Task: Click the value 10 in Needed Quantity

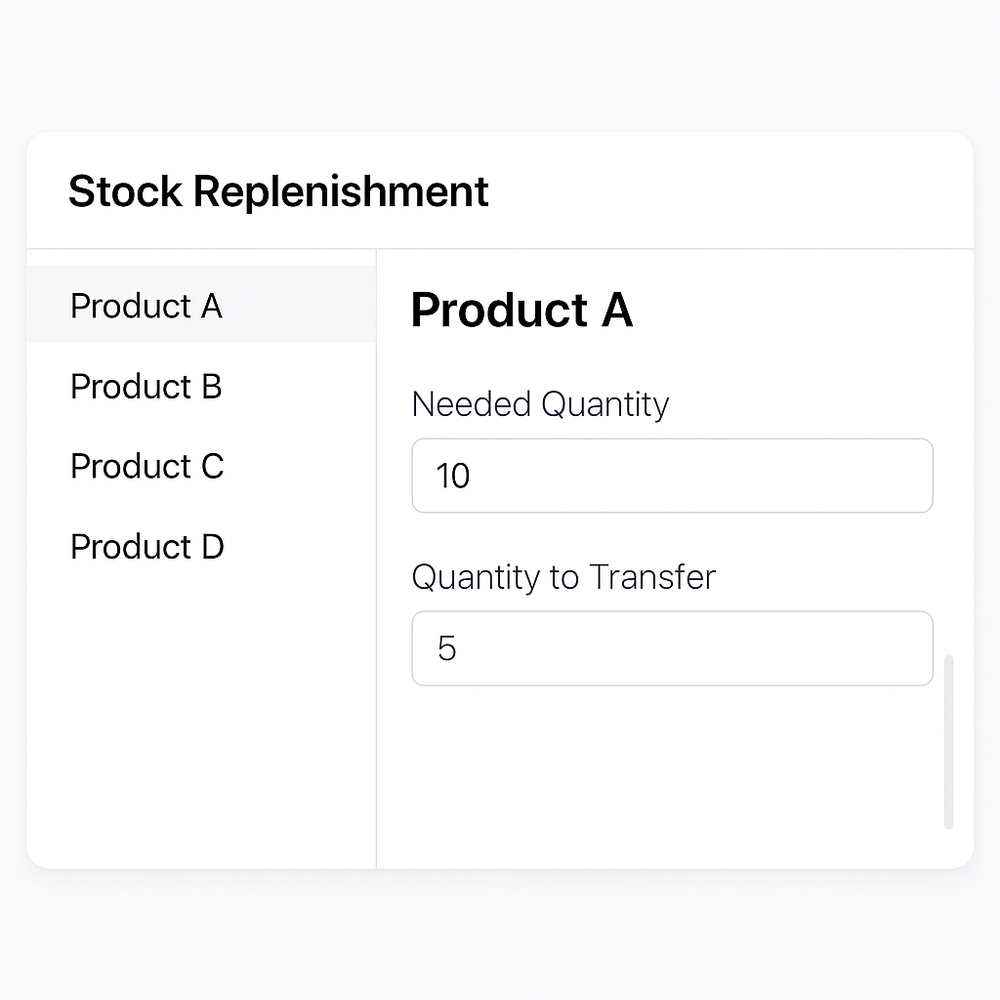Action: coord(453,476)
